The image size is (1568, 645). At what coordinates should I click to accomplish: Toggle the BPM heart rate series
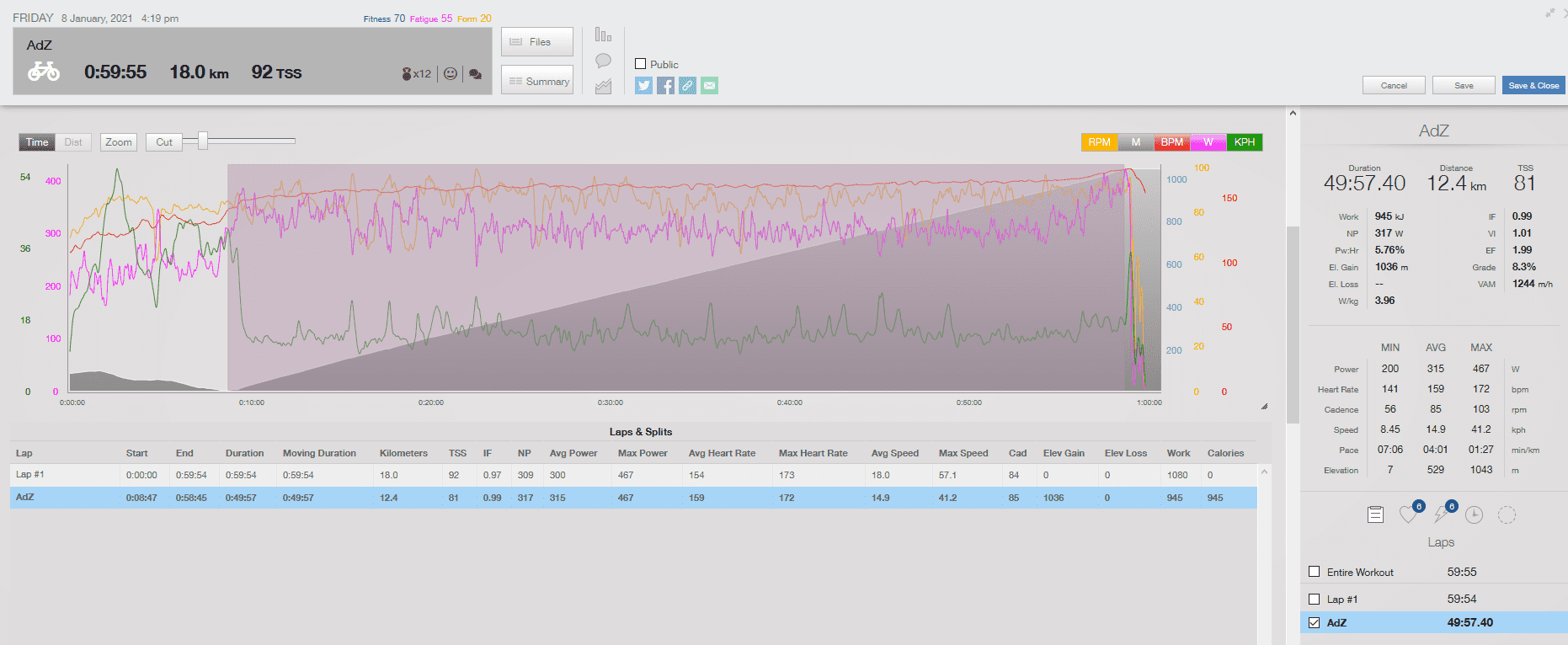coord(1171,142)
